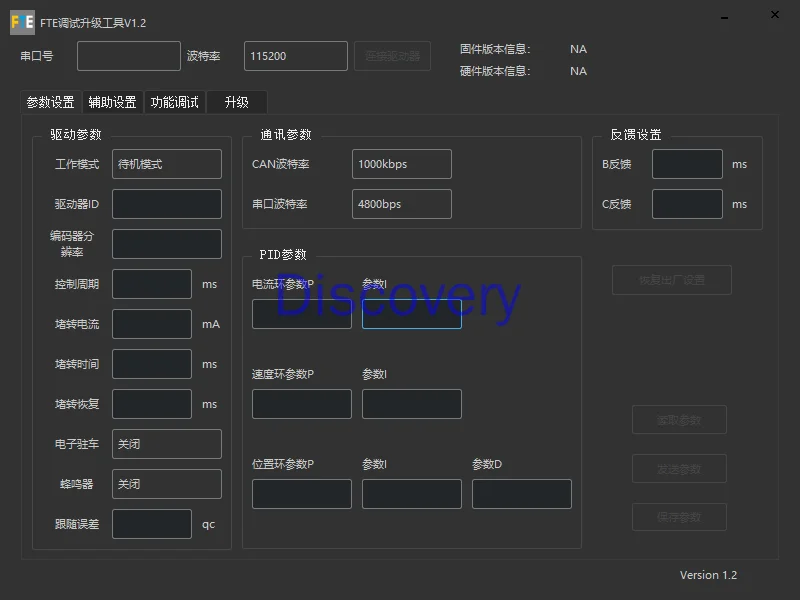Focus the 驱动器ID input field
The width and height of the screenshot is (800, 600).
pos(167,204)
